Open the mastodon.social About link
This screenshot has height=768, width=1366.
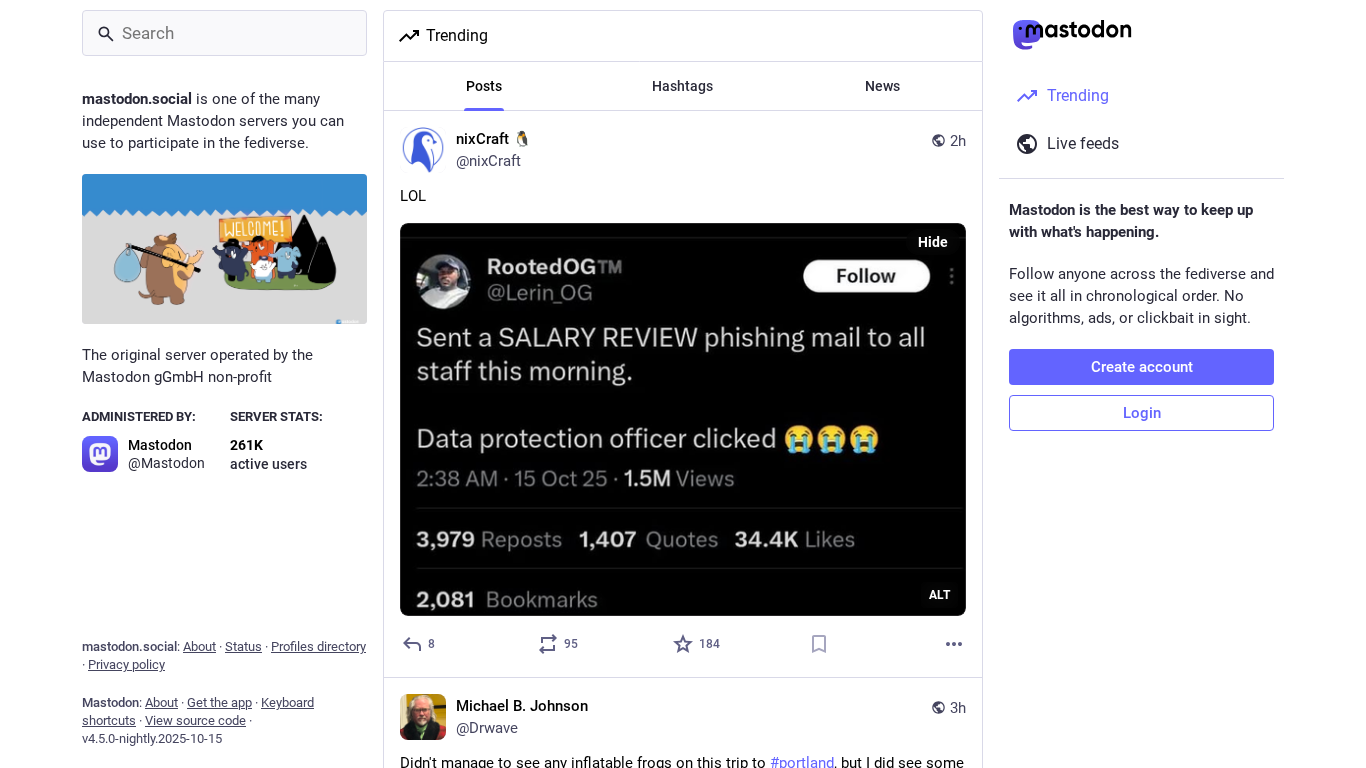pos(199,647)
